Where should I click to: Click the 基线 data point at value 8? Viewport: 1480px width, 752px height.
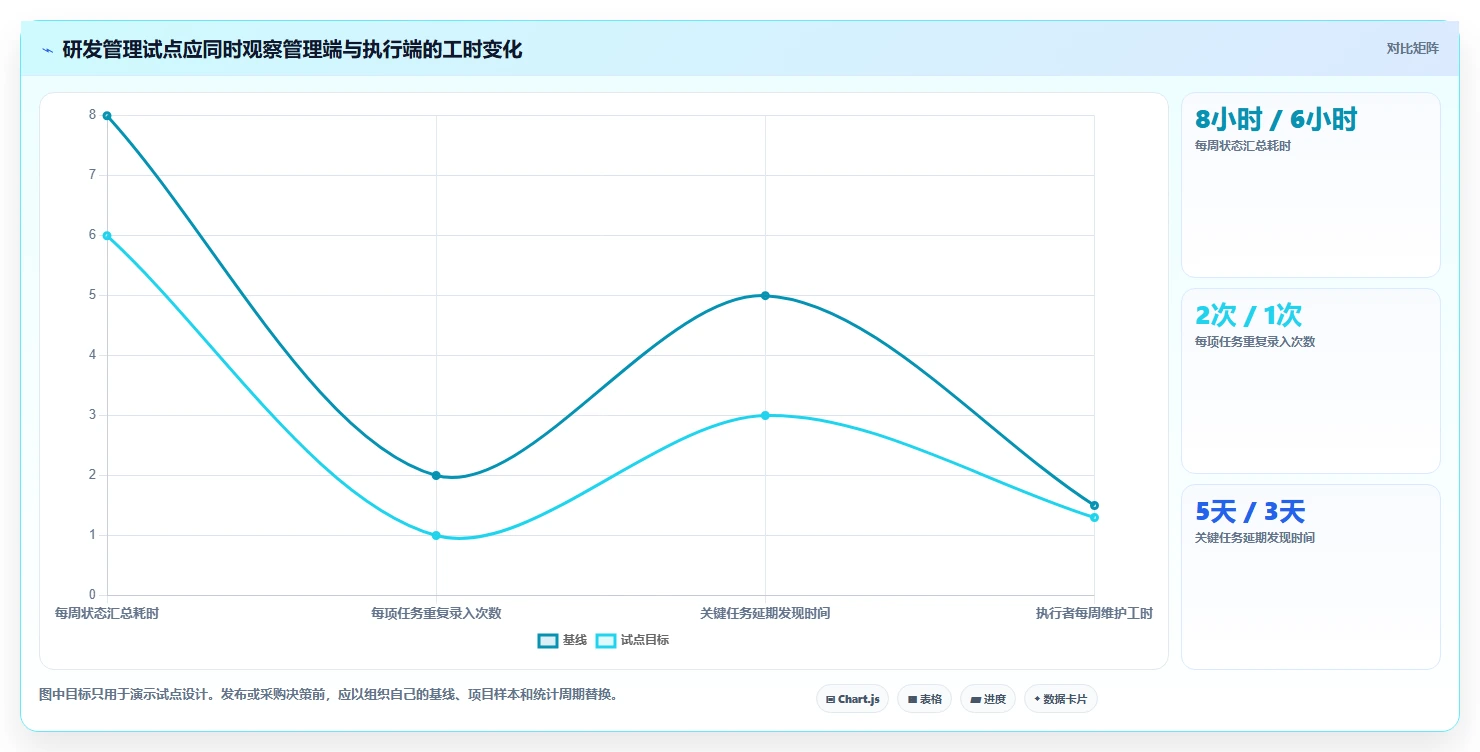point(107,116)
